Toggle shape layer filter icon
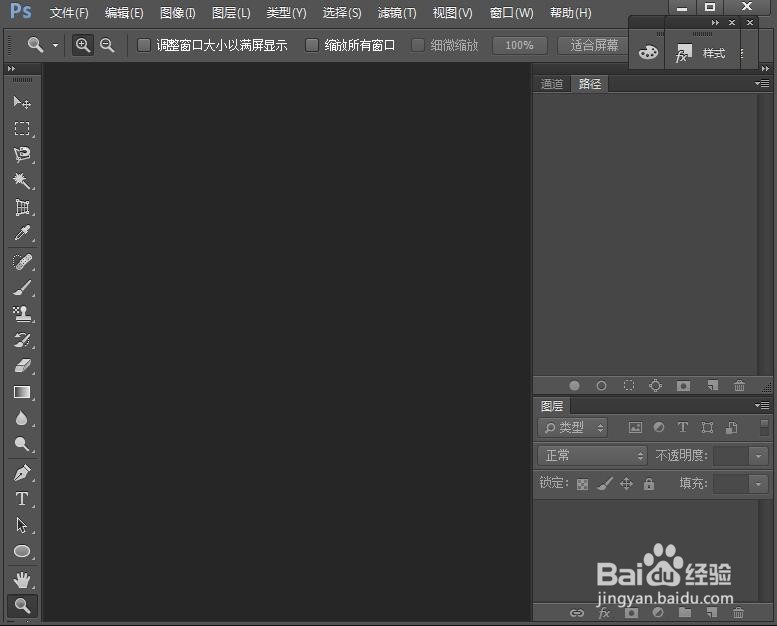 (707, 427)
